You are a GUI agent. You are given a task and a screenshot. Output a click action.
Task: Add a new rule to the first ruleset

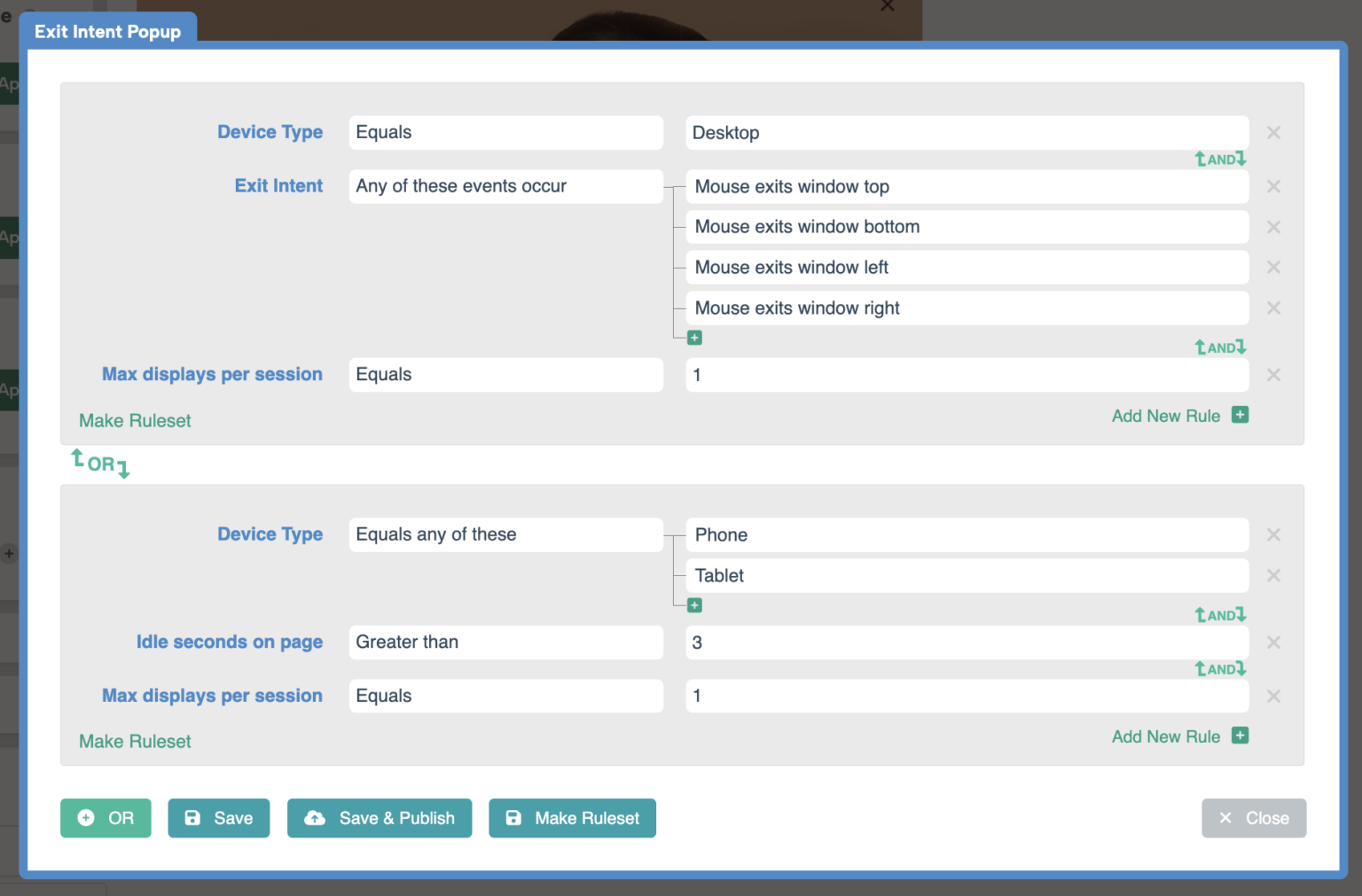click(1179, 415)
